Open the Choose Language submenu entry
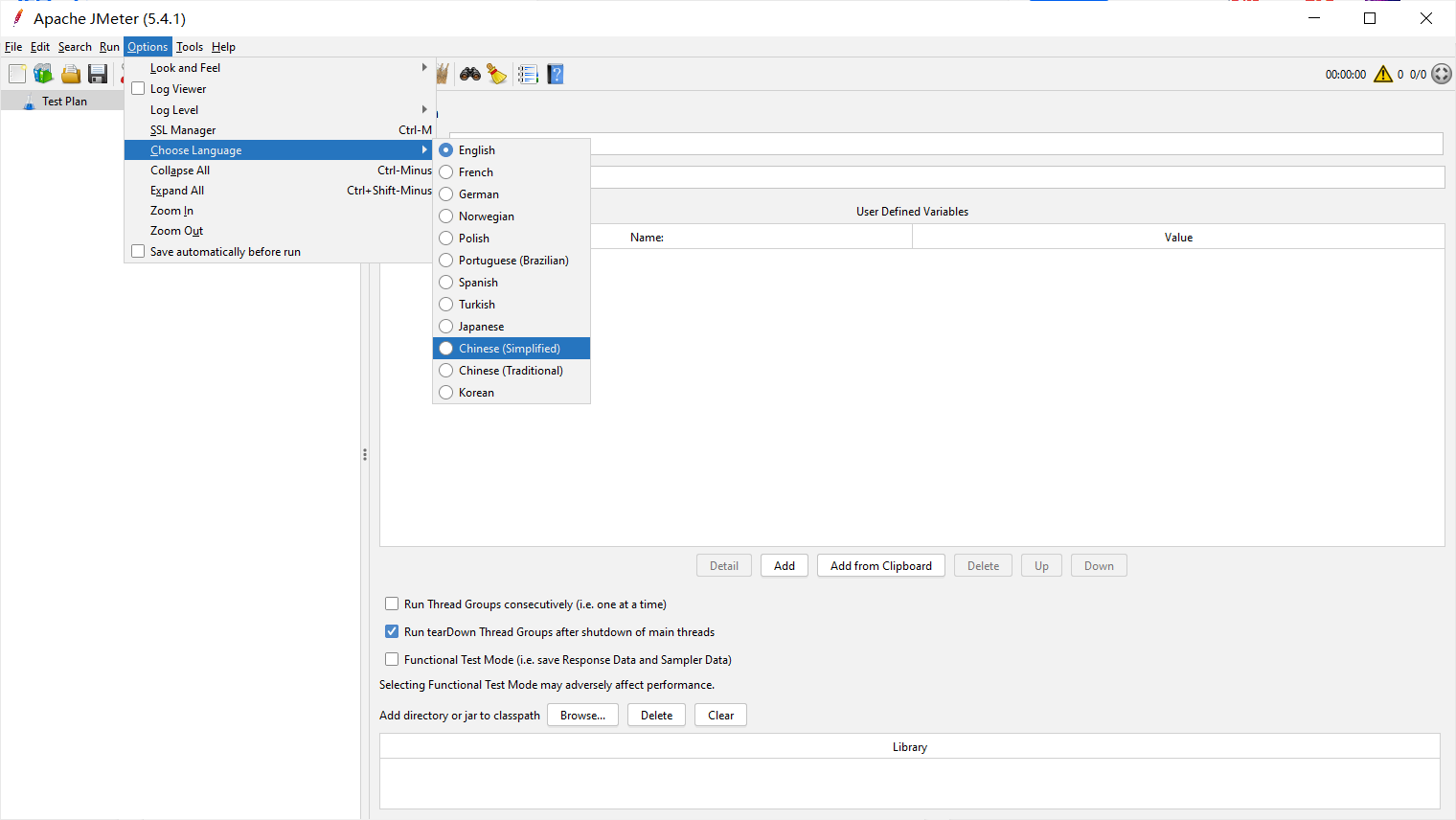 tap(279, 150)
